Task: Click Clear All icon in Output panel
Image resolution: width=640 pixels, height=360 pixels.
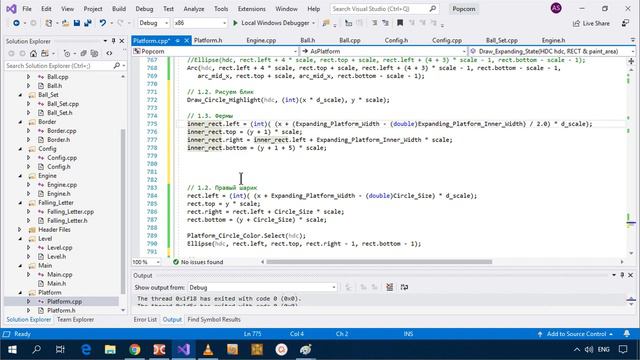Action: click(389, 287)
